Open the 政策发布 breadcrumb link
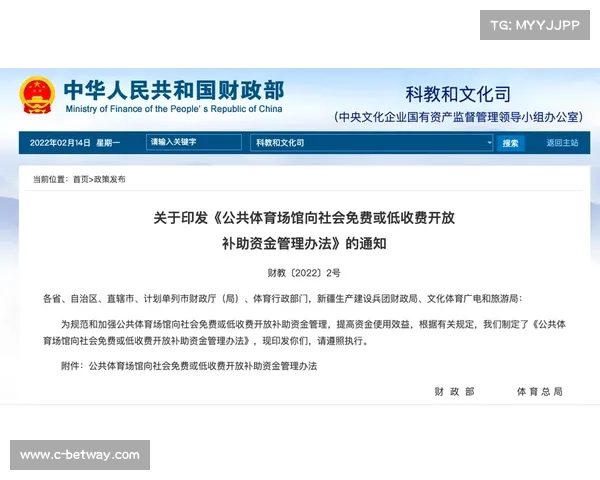The width and height of the screenshot is (600, 480). click(109, 179)
